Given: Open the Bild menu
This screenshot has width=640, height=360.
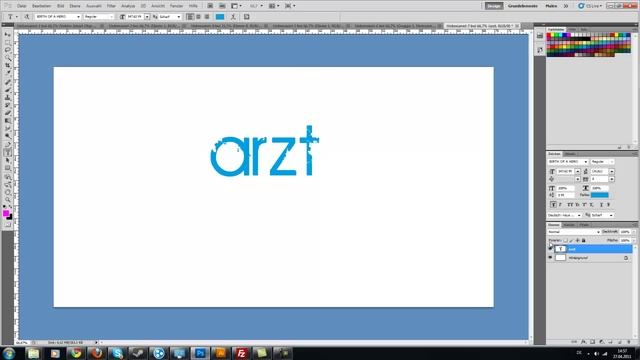Looking at the screenshot, I should point(60,6).
